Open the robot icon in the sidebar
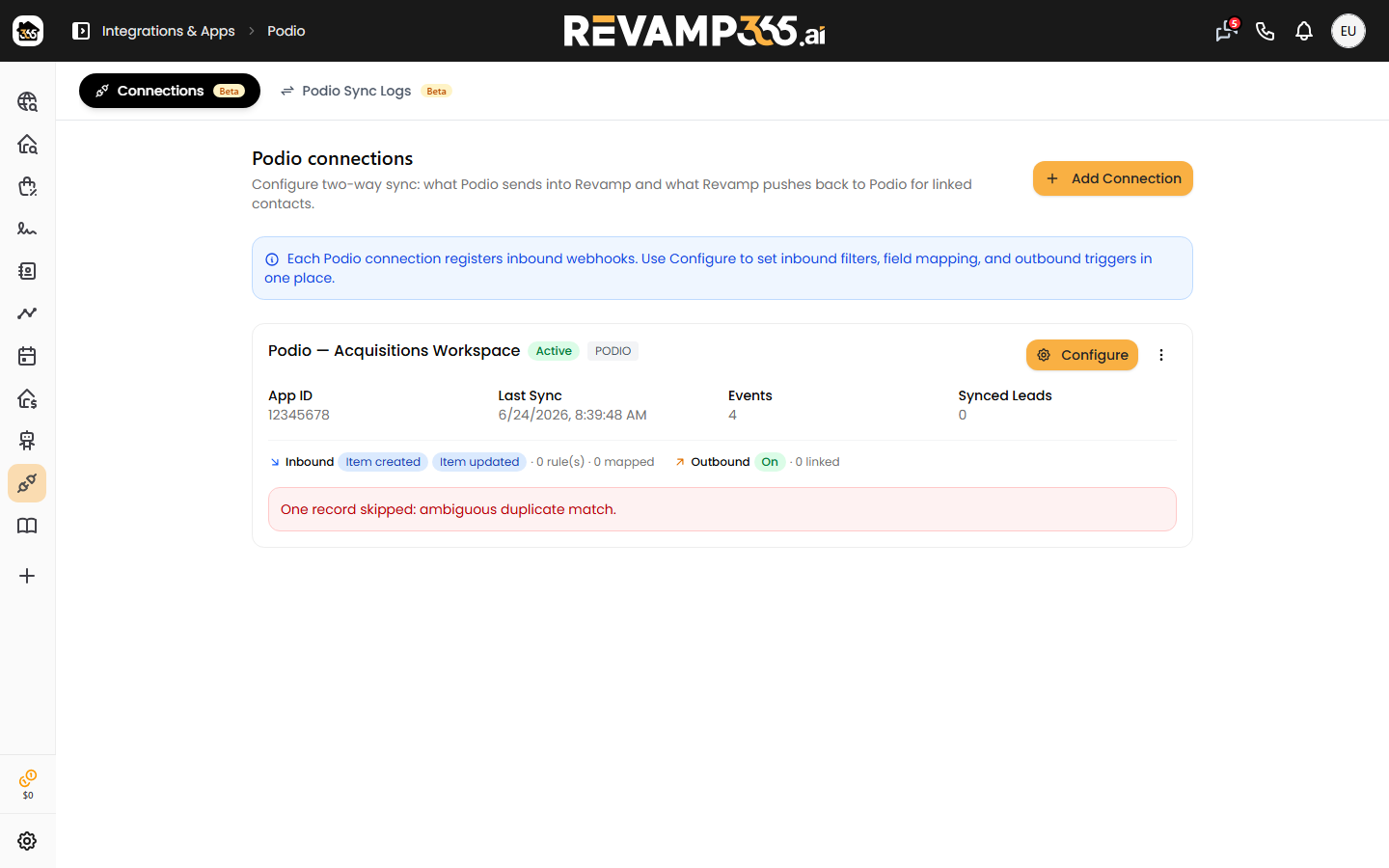The image size is (1389, 868). tap(27, 441)
